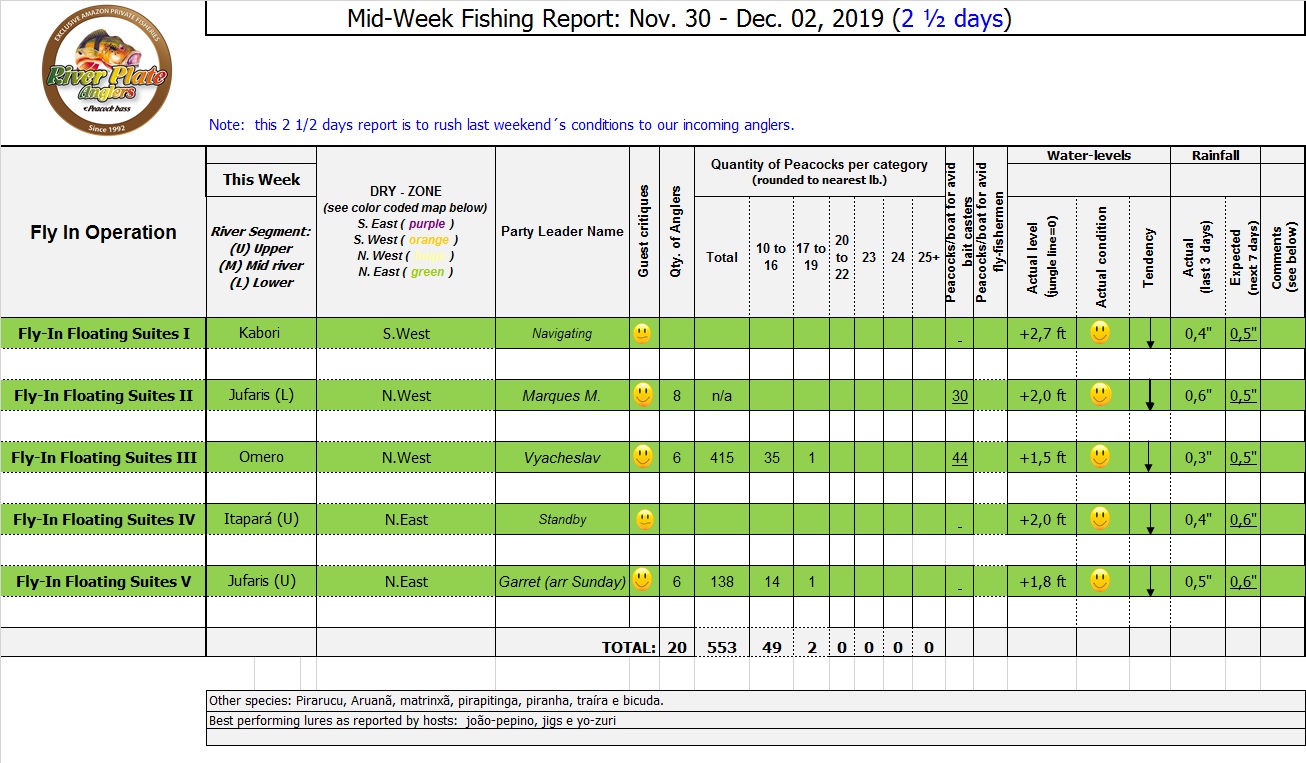Image resolution: width=1306 pixels, height=763 pixels.
Task: Click the purple color label for S. East
Action: click(x=427, y=224)
